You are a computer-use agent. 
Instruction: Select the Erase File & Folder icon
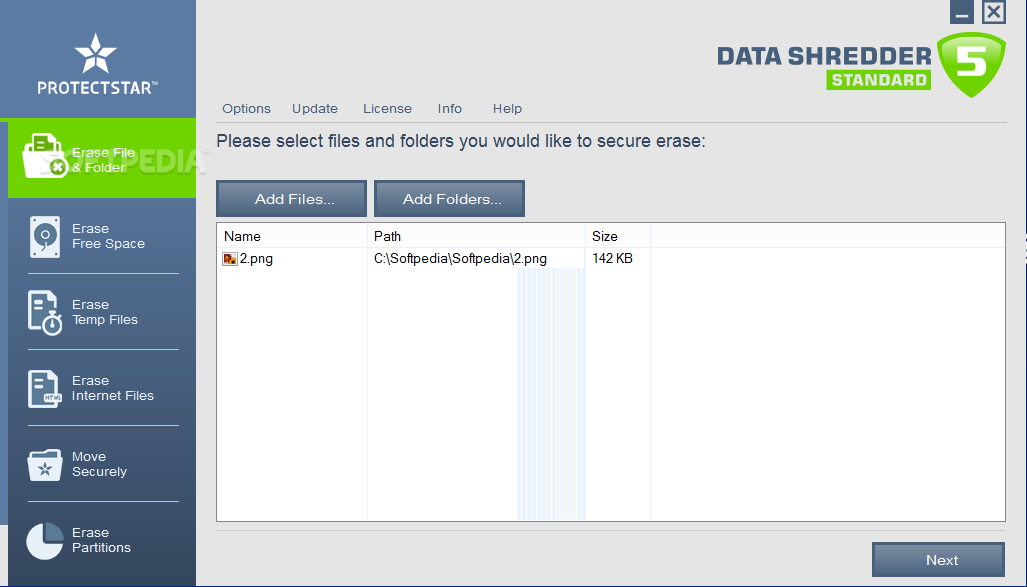pos(45,156)
